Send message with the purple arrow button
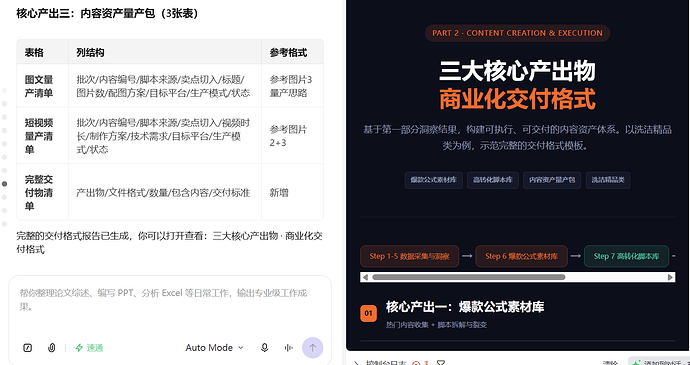Screen dimensions: 690x365 coord(312,348)
